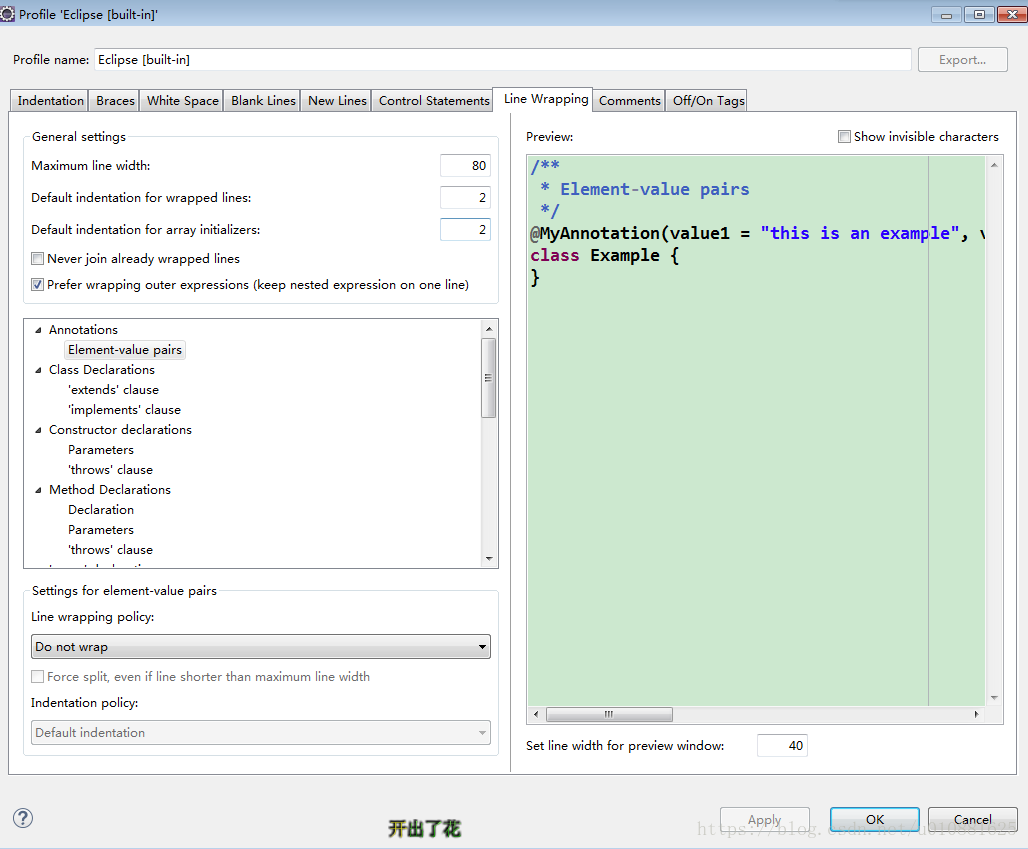Select Parameters under Method Declarations
Viewport: 1028px width, 849px height.
101,530
